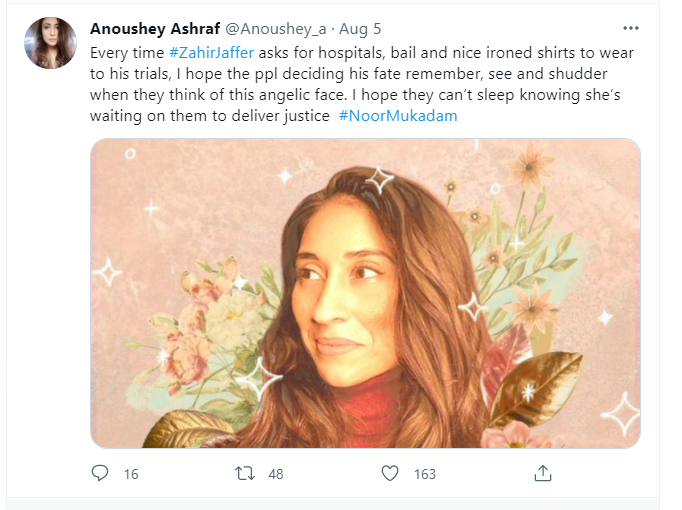Open the three-dot more options menu
The image size is (682, 510).
(x=630, y=28)
